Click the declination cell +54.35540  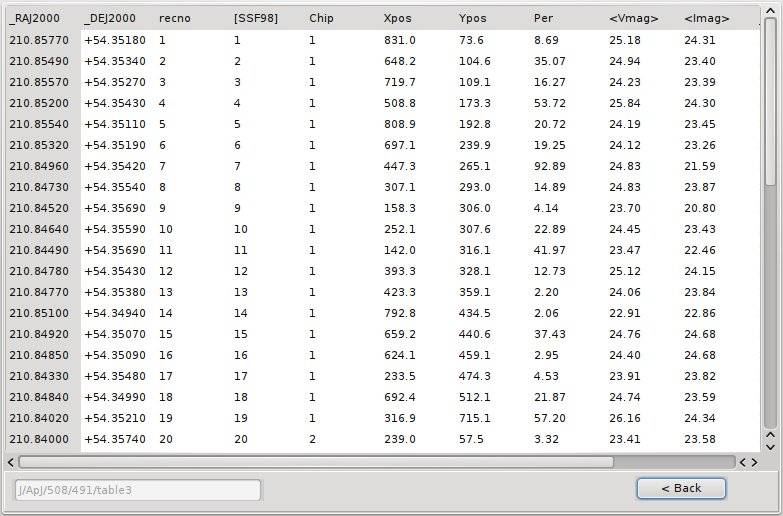click(115, 187)
